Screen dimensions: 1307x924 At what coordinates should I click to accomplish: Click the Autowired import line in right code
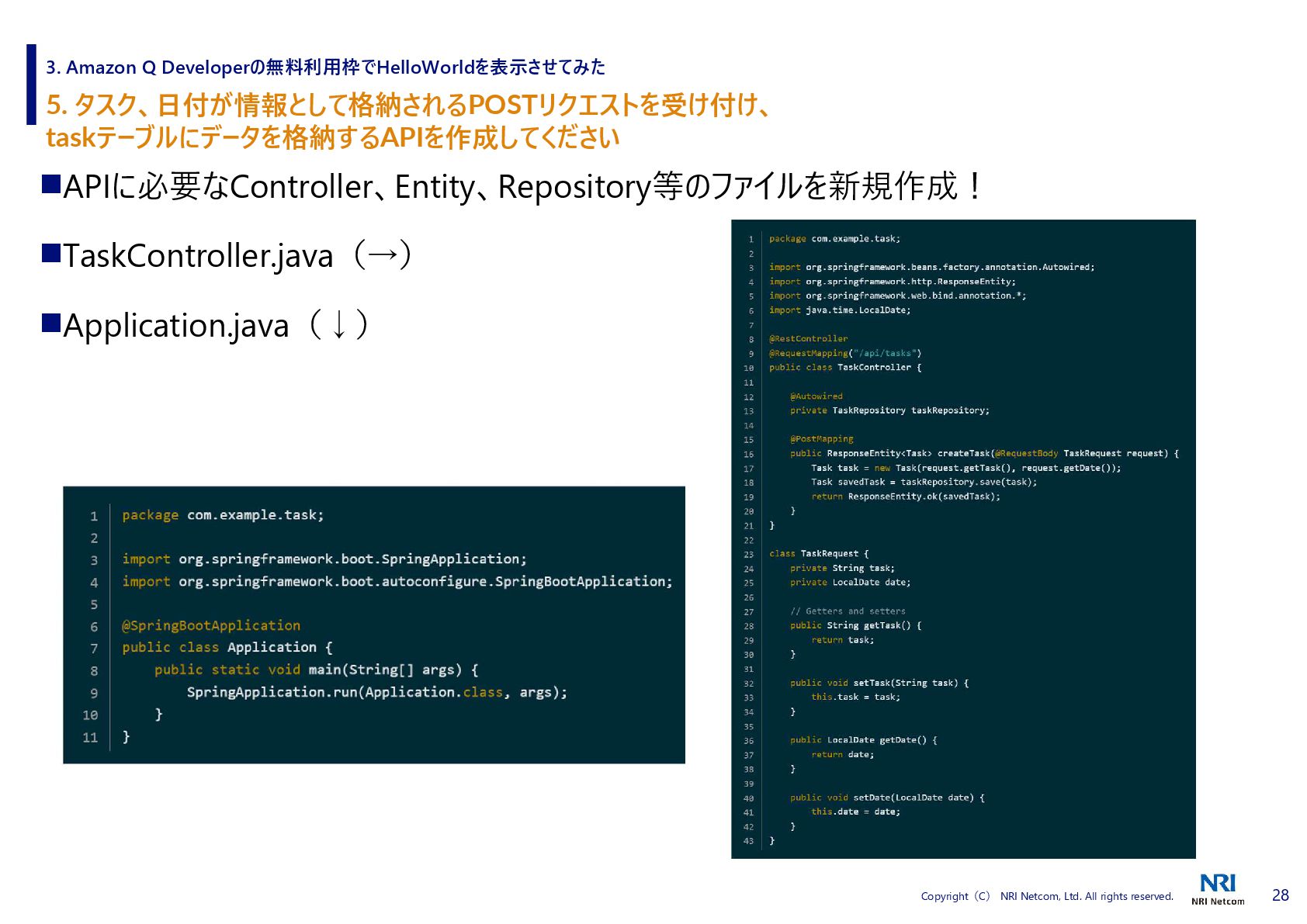pyautogui.click(x=932, y=267)
